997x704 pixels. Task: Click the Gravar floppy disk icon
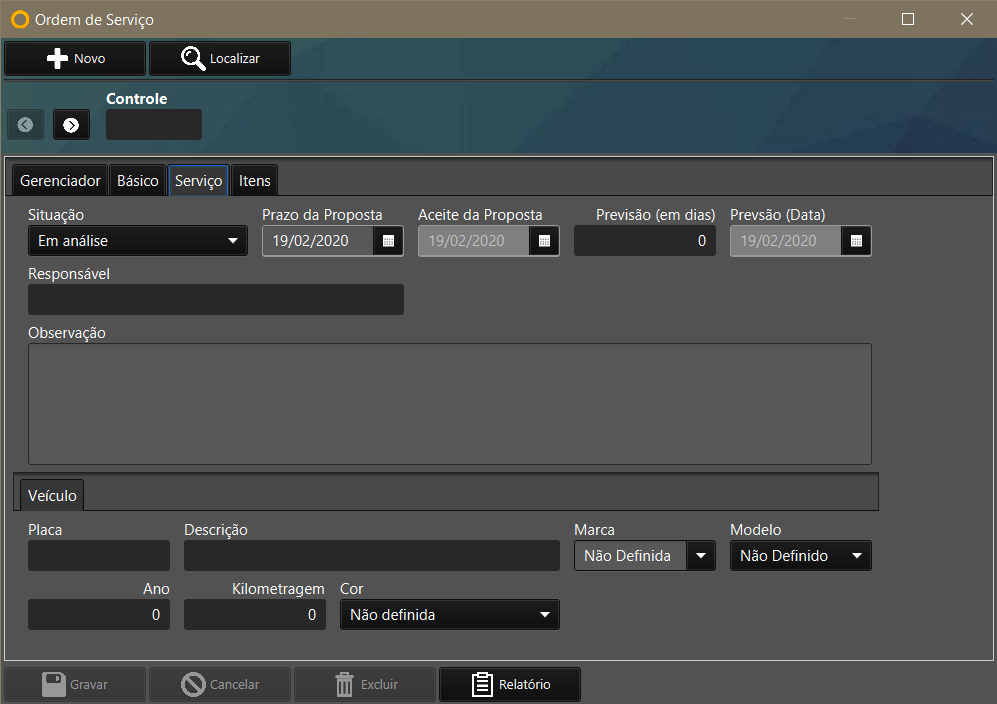[x=53, y=684]
